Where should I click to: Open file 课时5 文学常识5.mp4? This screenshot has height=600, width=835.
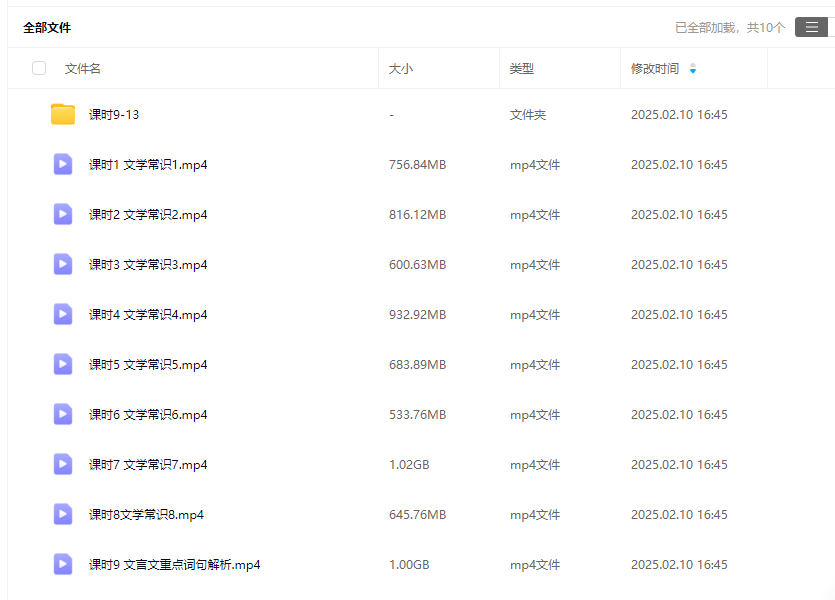point(148,365)
